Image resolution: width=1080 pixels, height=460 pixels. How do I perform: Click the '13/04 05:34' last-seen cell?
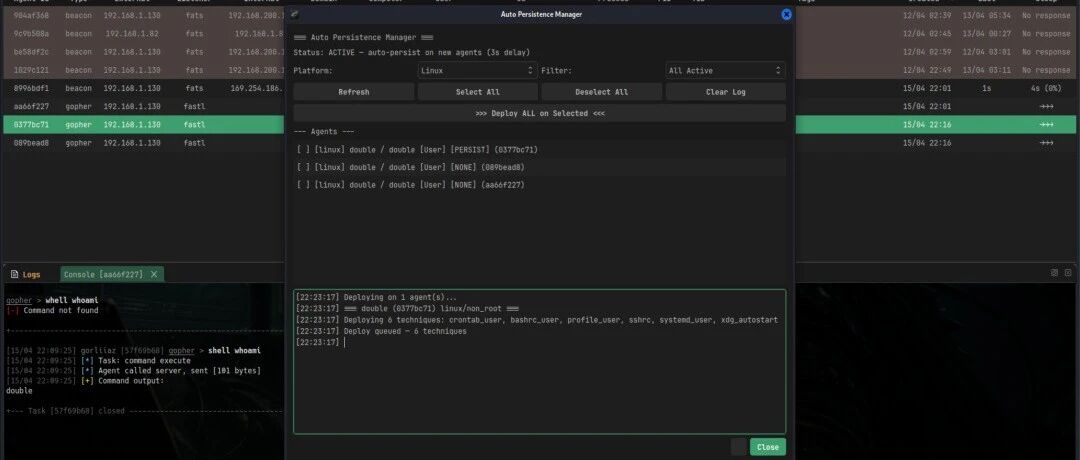(987, 15)
